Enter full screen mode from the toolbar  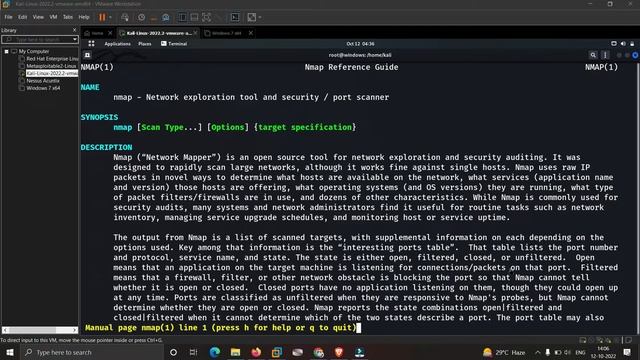[x=207, y=17]
